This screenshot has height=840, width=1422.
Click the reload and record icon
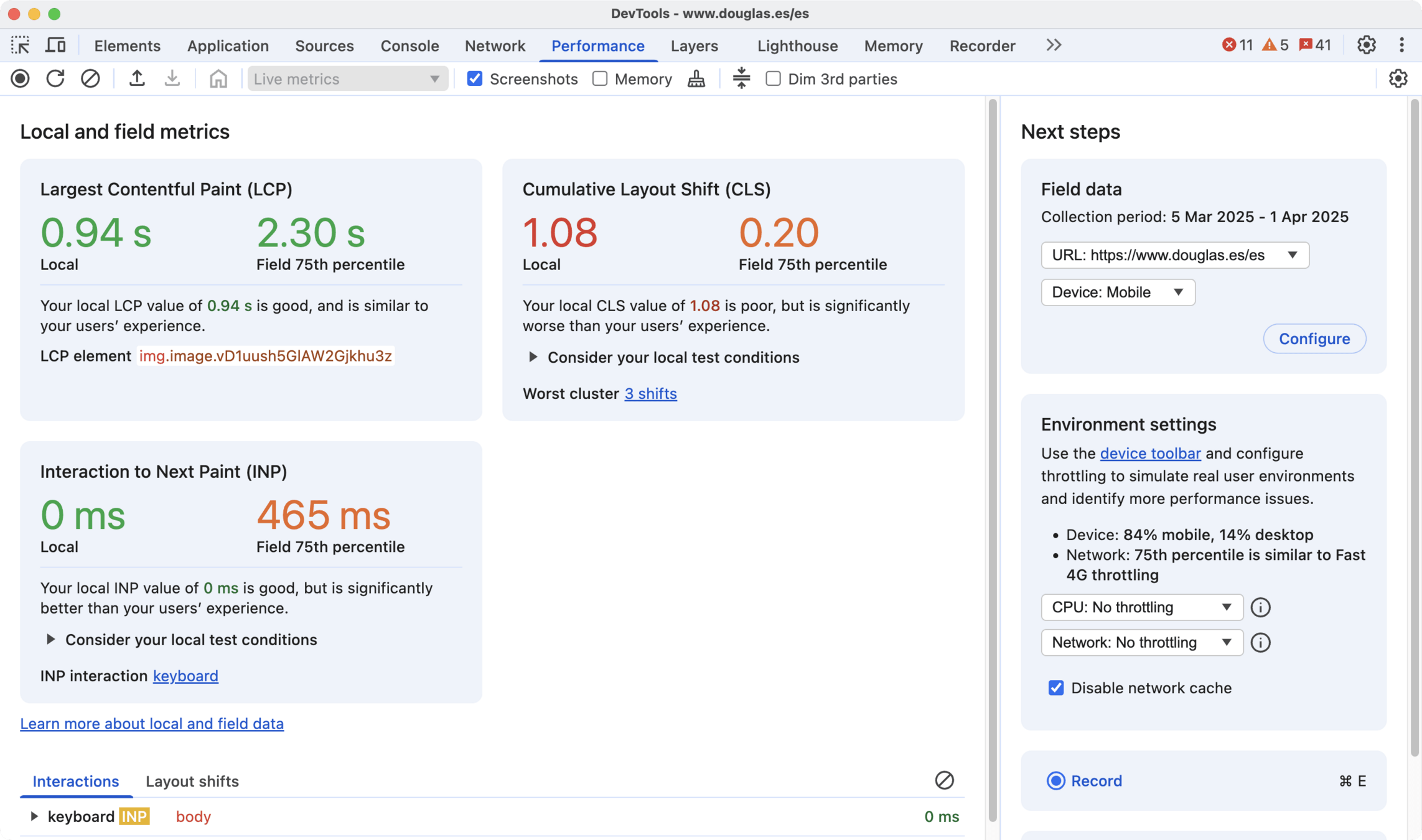[55, 79]
